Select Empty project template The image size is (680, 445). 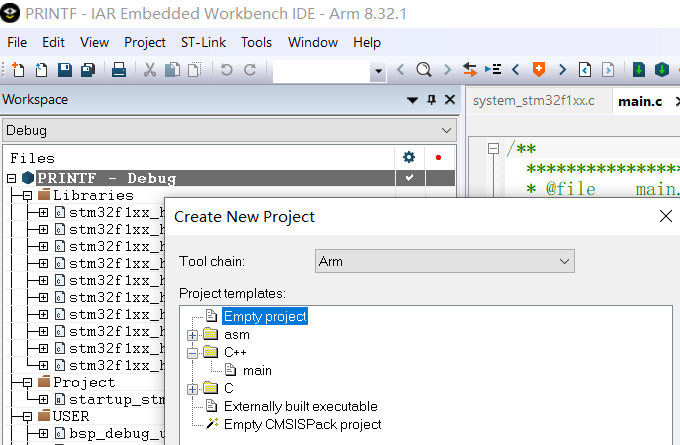click(x=265, y=316)
